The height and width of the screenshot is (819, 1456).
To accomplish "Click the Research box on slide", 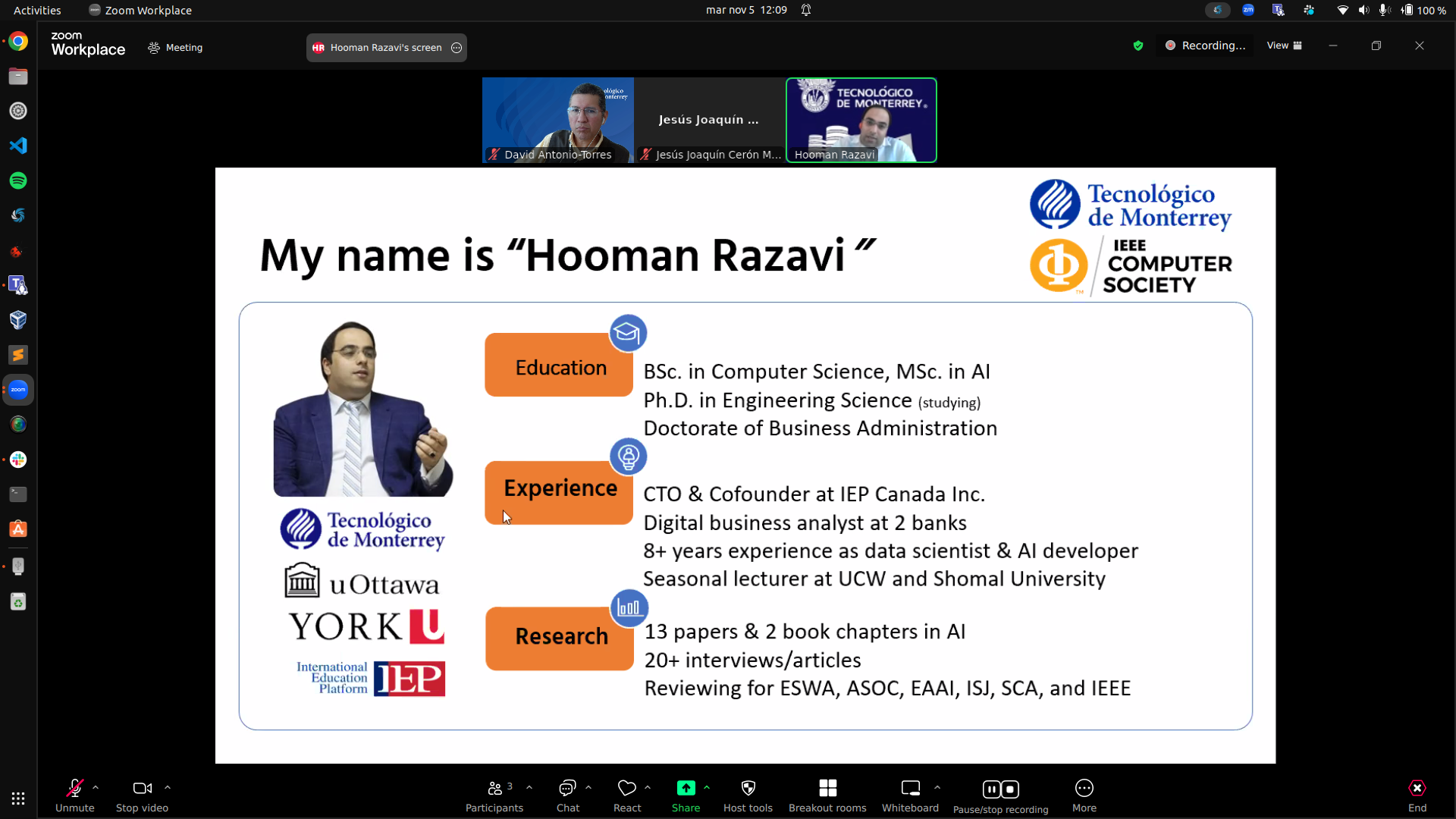I will [x=560, y=639].
